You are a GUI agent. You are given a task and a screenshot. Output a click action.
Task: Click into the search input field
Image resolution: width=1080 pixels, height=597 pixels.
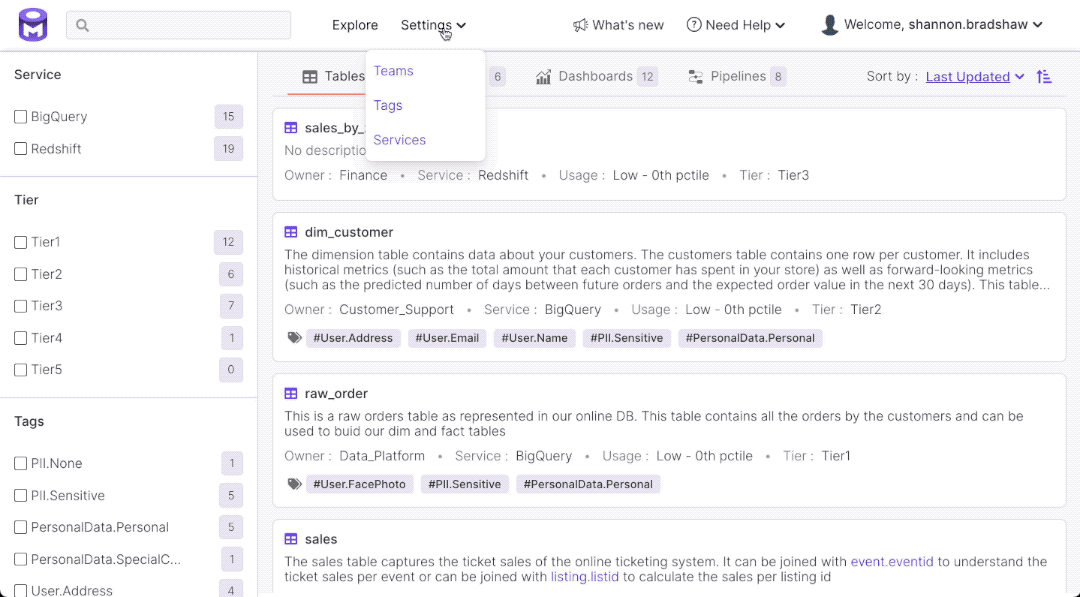coord(180,25)
